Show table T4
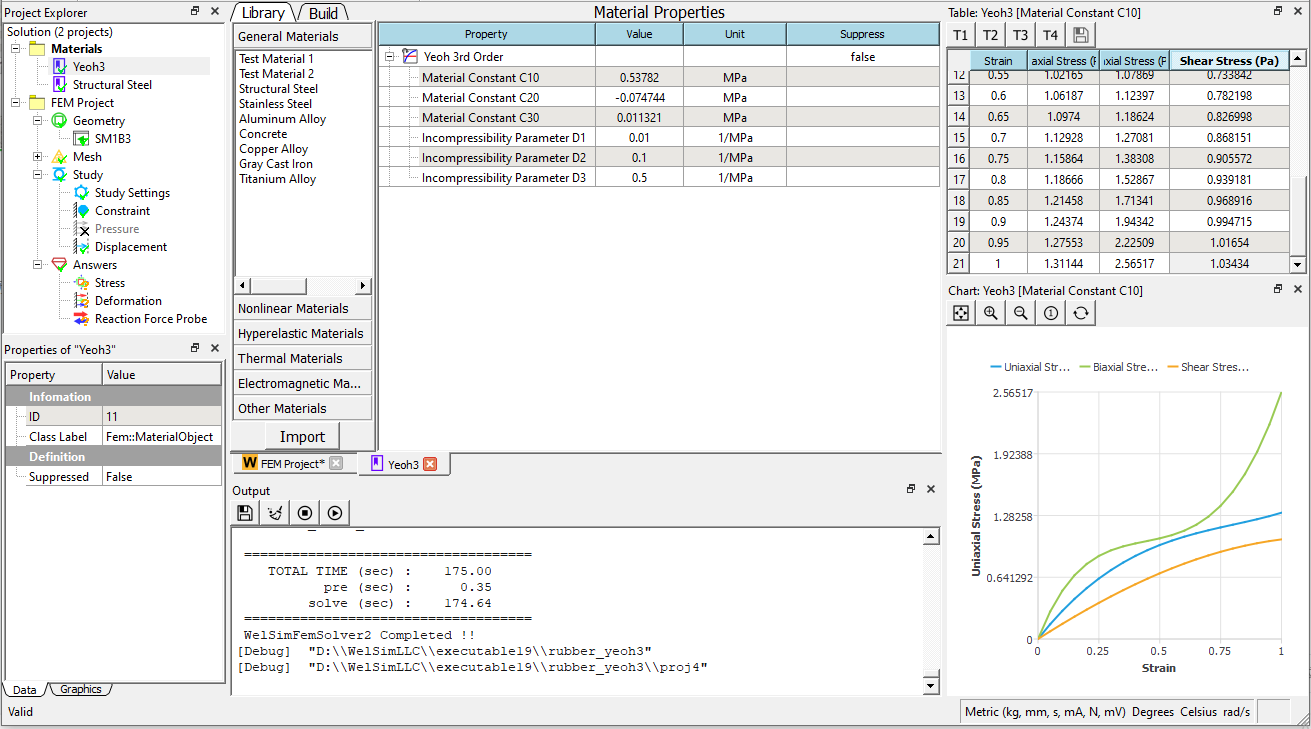This screenshot has width=1311, height=729. 1050,35
